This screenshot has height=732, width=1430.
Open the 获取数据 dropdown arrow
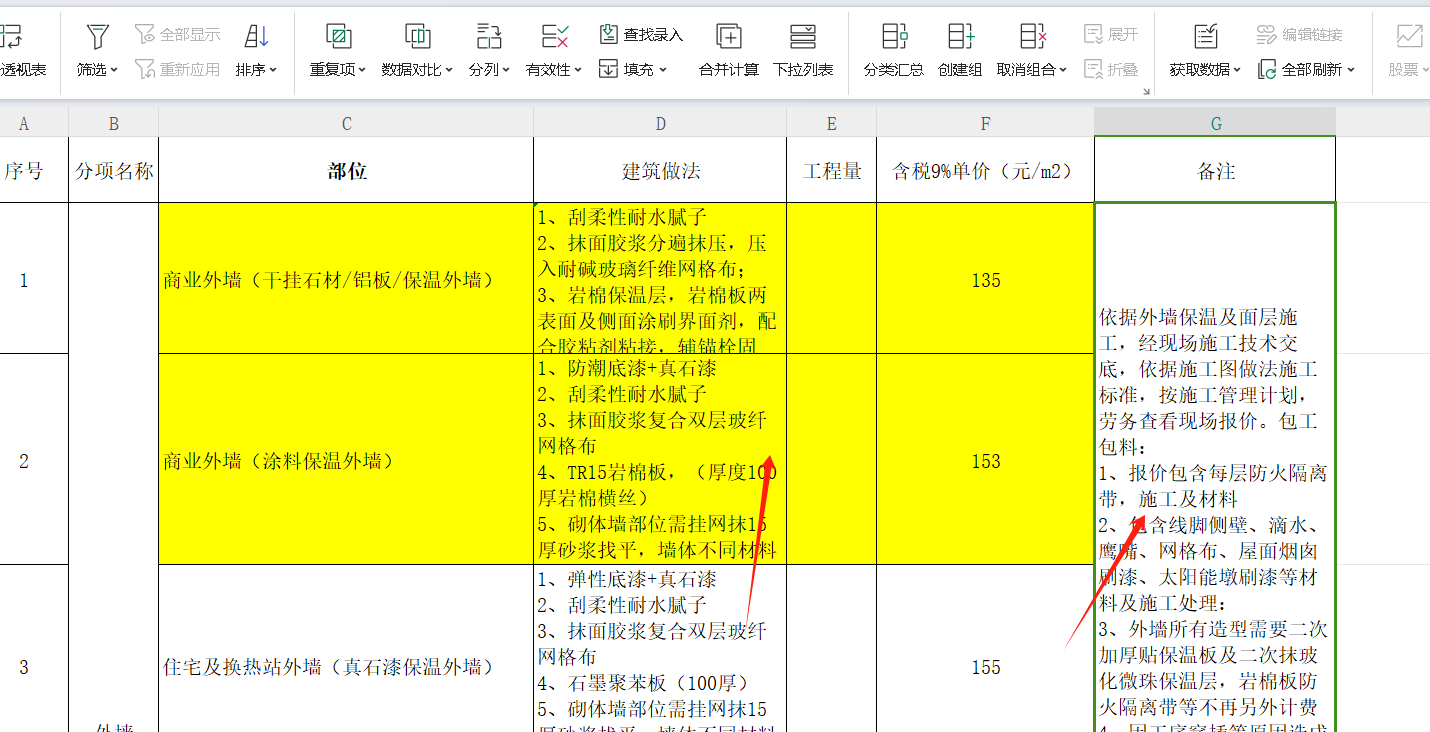[x=1237, y=70]
